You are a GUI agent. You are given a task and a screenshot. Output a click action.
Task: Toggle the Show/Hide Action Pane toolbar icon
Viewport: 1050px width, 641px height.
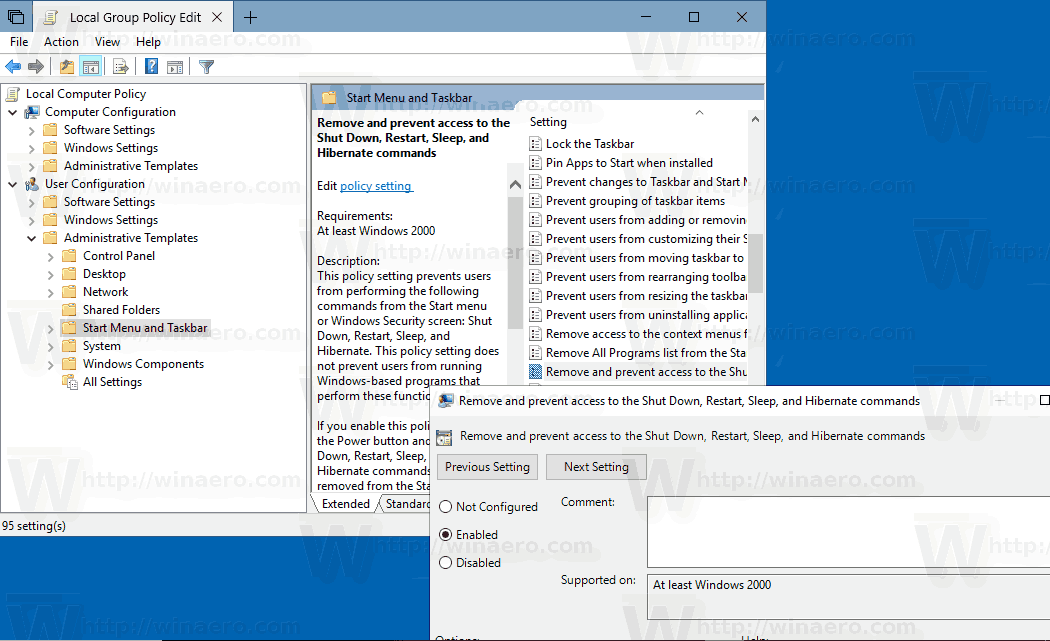[173, 67]
